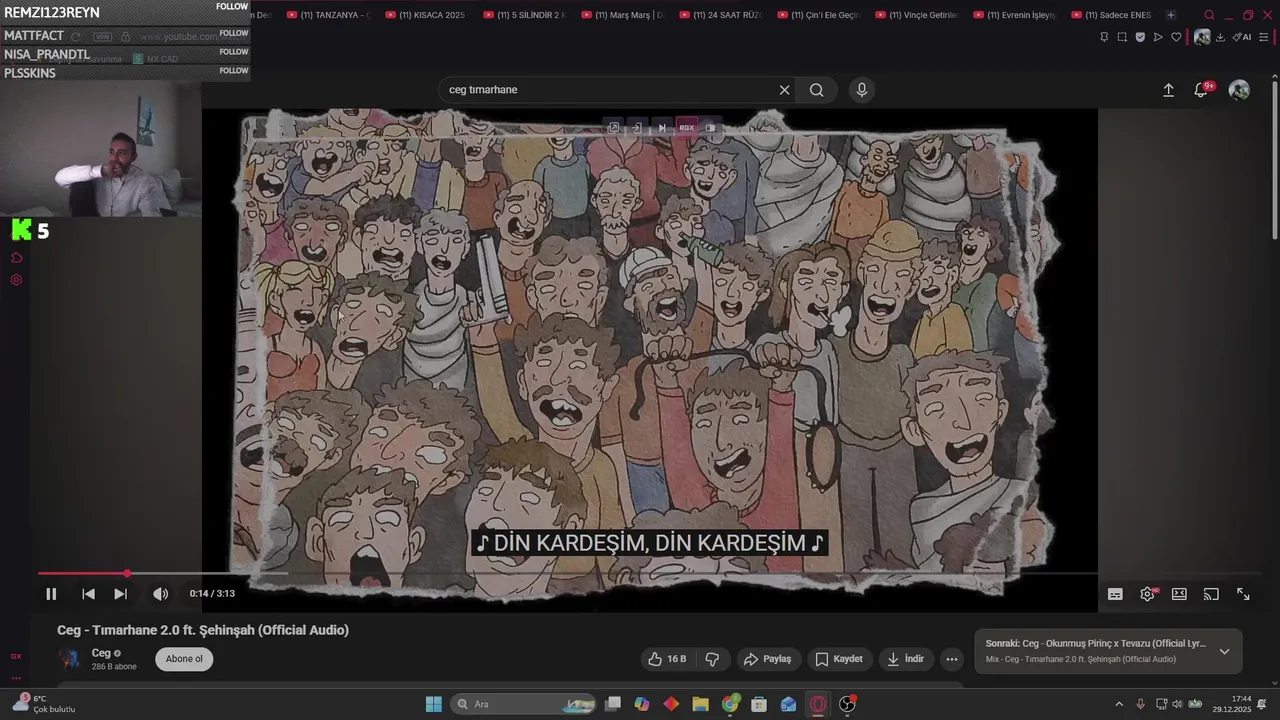Image resolution: width=1280 pixels, height=720 pixels.
Task: Open OBS Studio from the taskbar
Action: coord(847,704)
